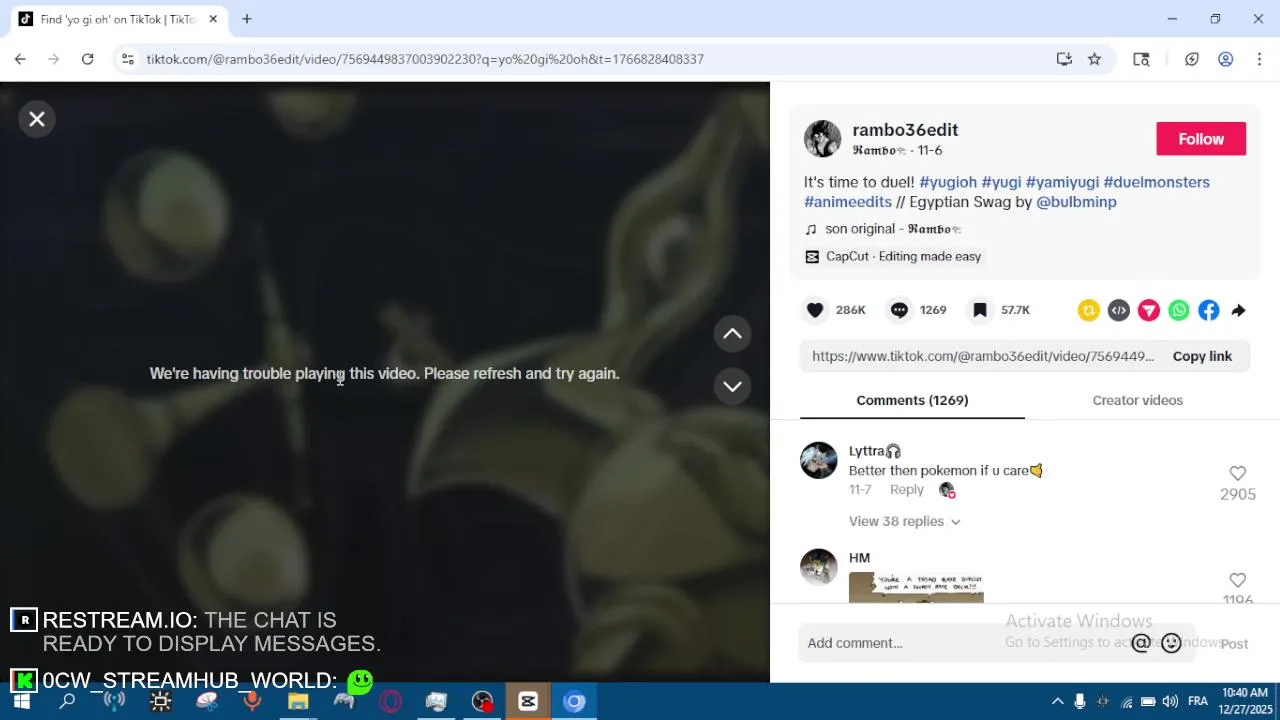This screenshot has width=1280, height=720.
Task: Open CapCut from taskbar
Action: pos(528,701)
